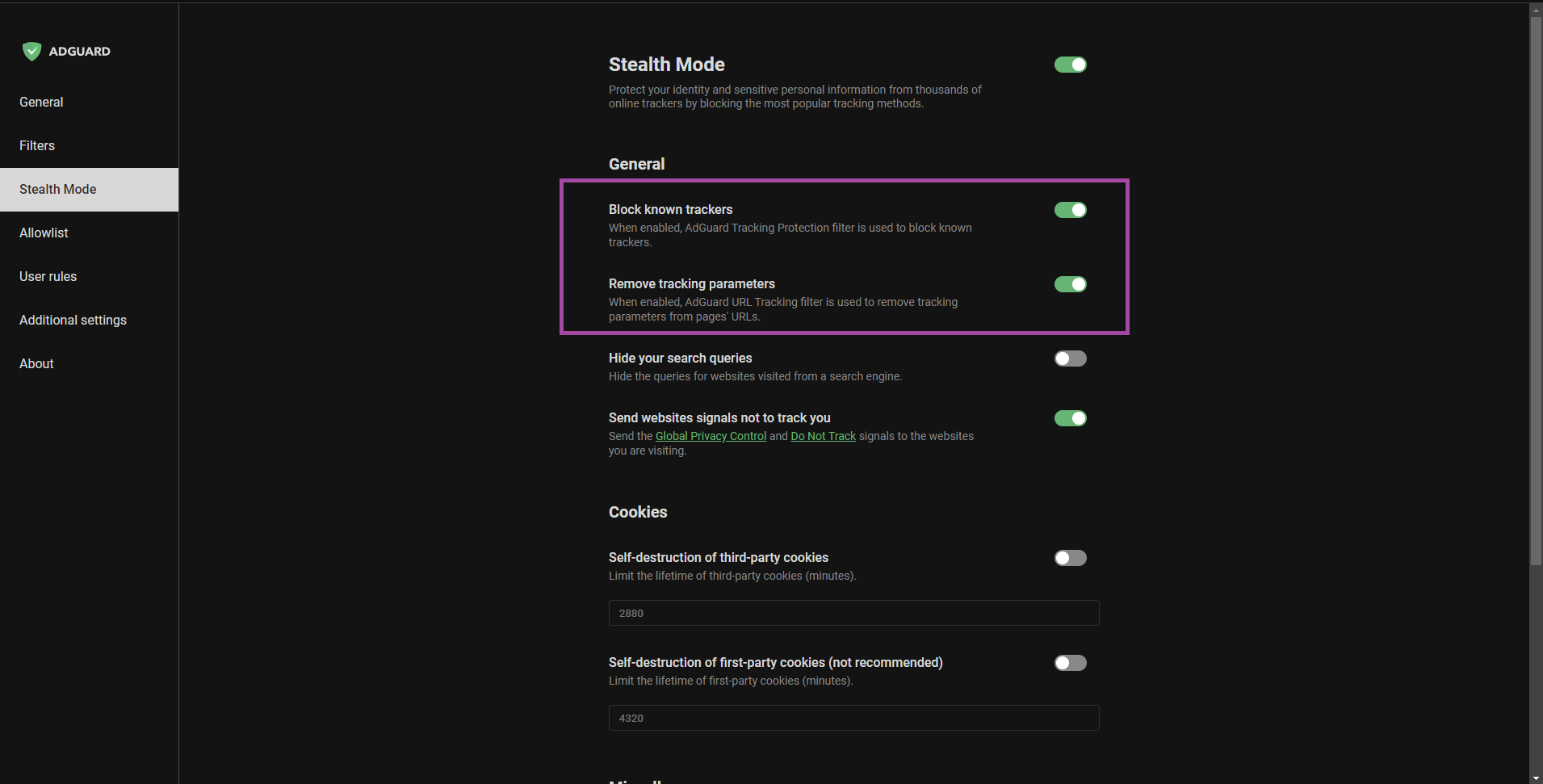Click the third-party cookie lifetime field
Image resolution: width=1543 pixels, height=784 pixels.
pyautogui.click(x=853, y=613)
